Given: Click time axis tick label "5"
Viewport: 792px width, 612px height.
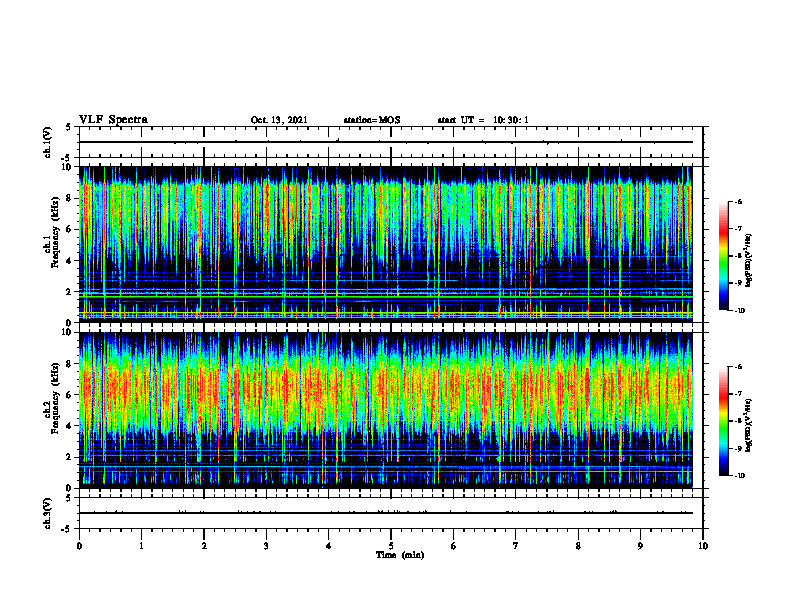Looking at the screenshot, I should (391, 546).
